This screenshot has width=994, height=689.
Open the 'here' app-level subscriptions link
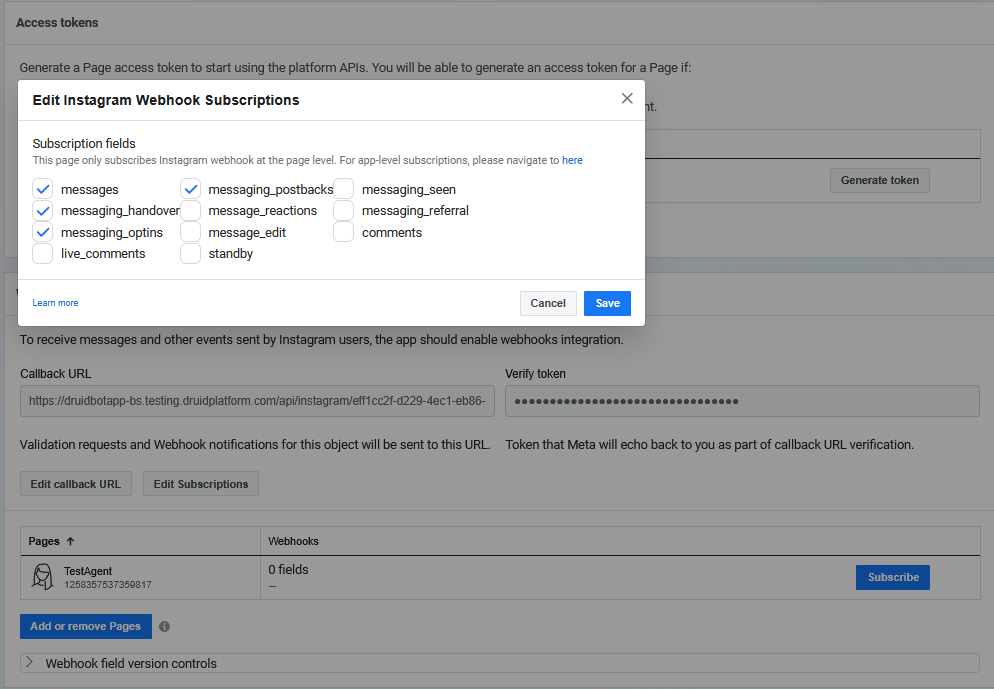click(x=572, y=160)
